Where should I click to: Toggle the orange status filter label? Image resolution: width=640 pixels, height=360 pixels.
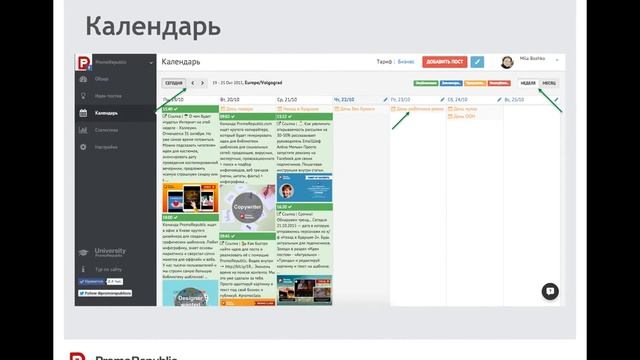(475, 83)
